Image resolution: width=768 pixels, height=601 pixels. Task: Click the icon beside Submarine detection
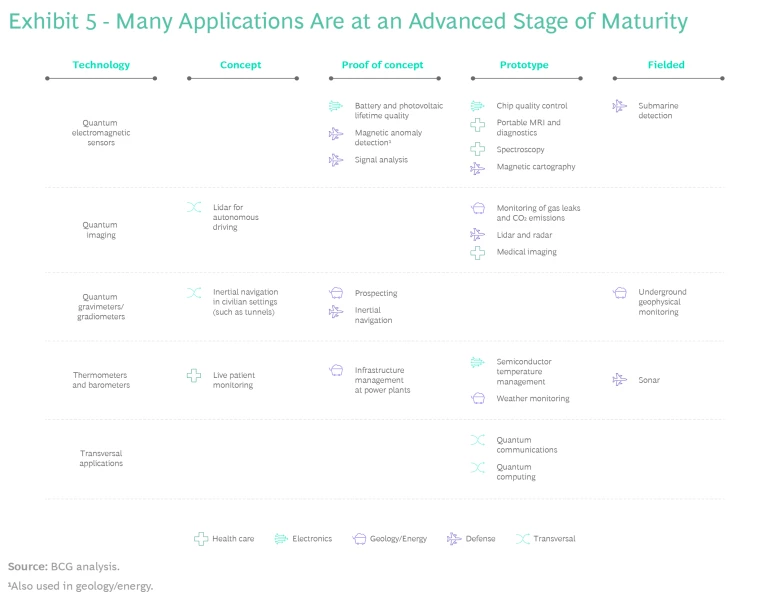(x=619, y=106)
